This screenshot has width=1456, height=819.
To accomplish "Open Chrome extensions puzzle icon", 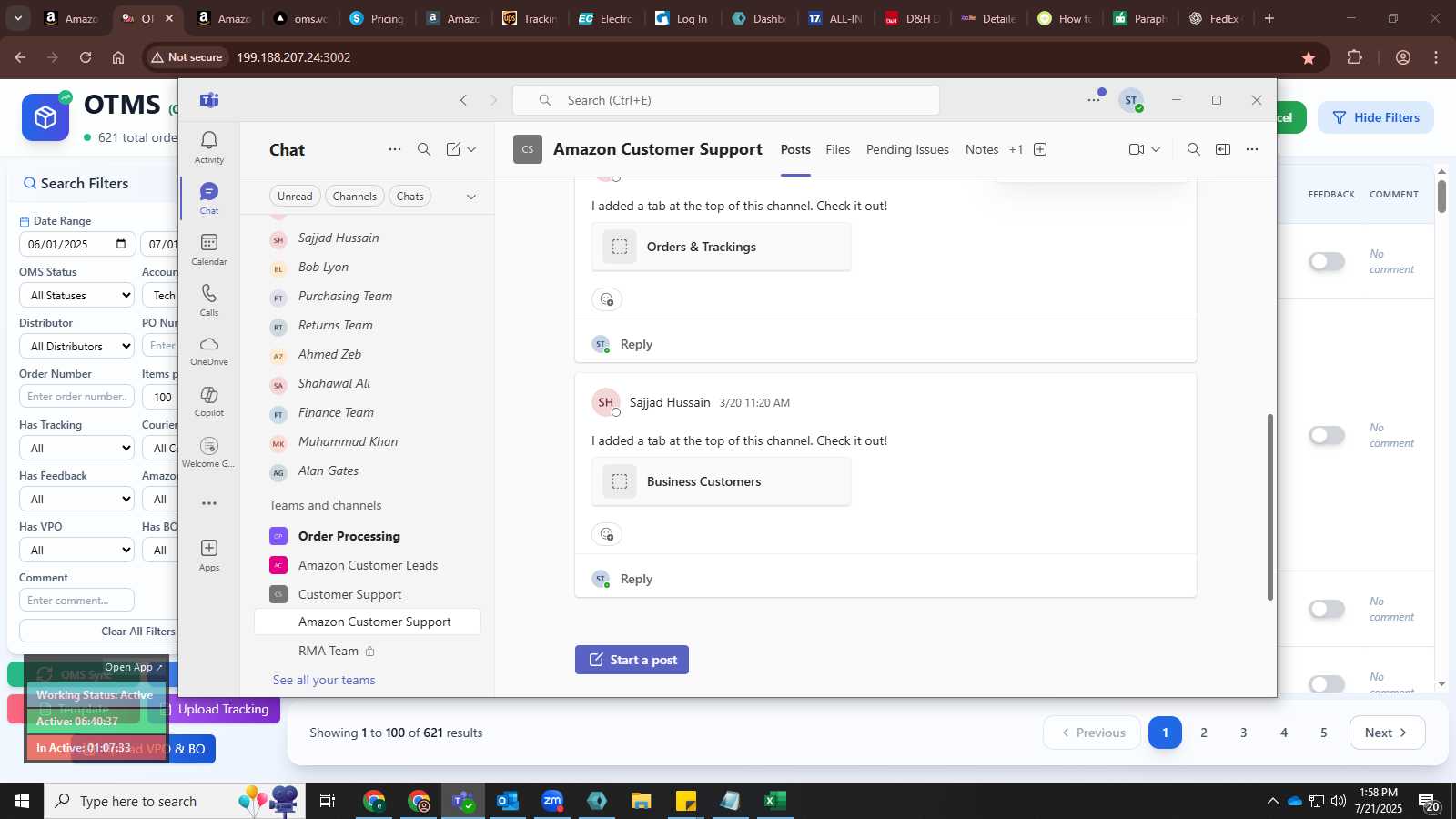I will (x=1355, y=57).
